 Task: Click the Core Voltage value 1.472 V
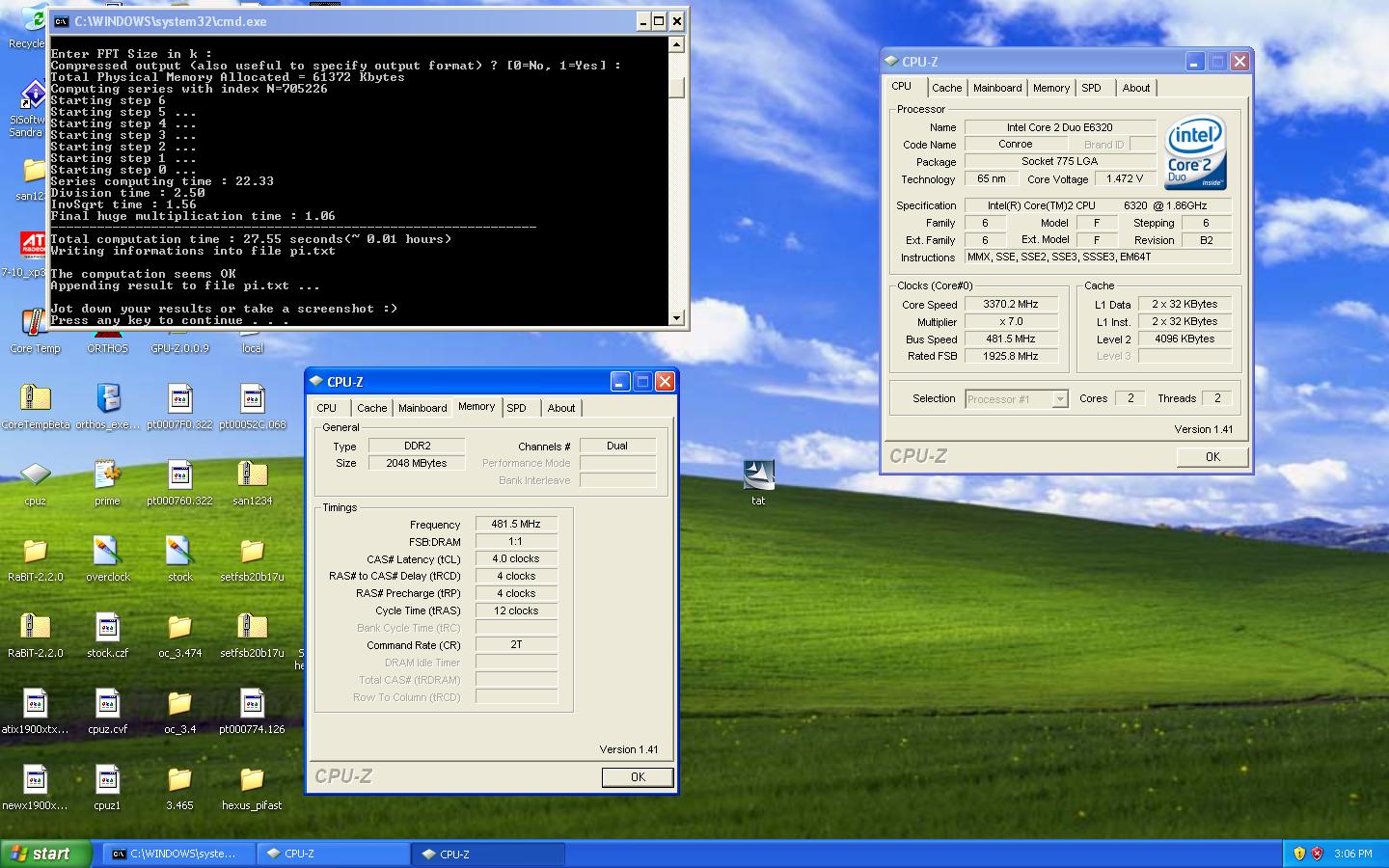(1125, 178)
